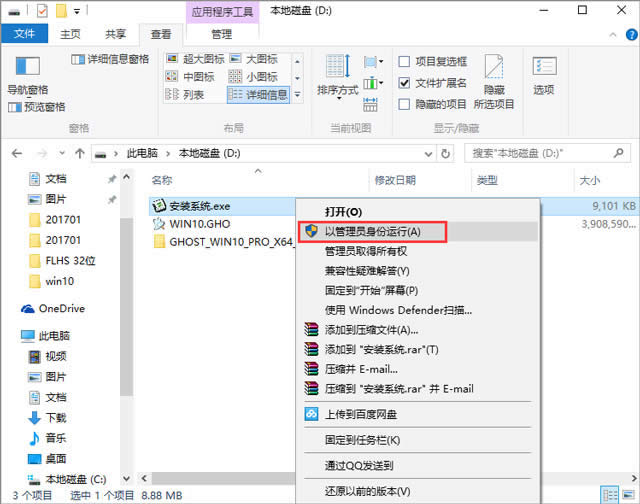Select the 安装系统.exe file icon

tap(158, 205)
